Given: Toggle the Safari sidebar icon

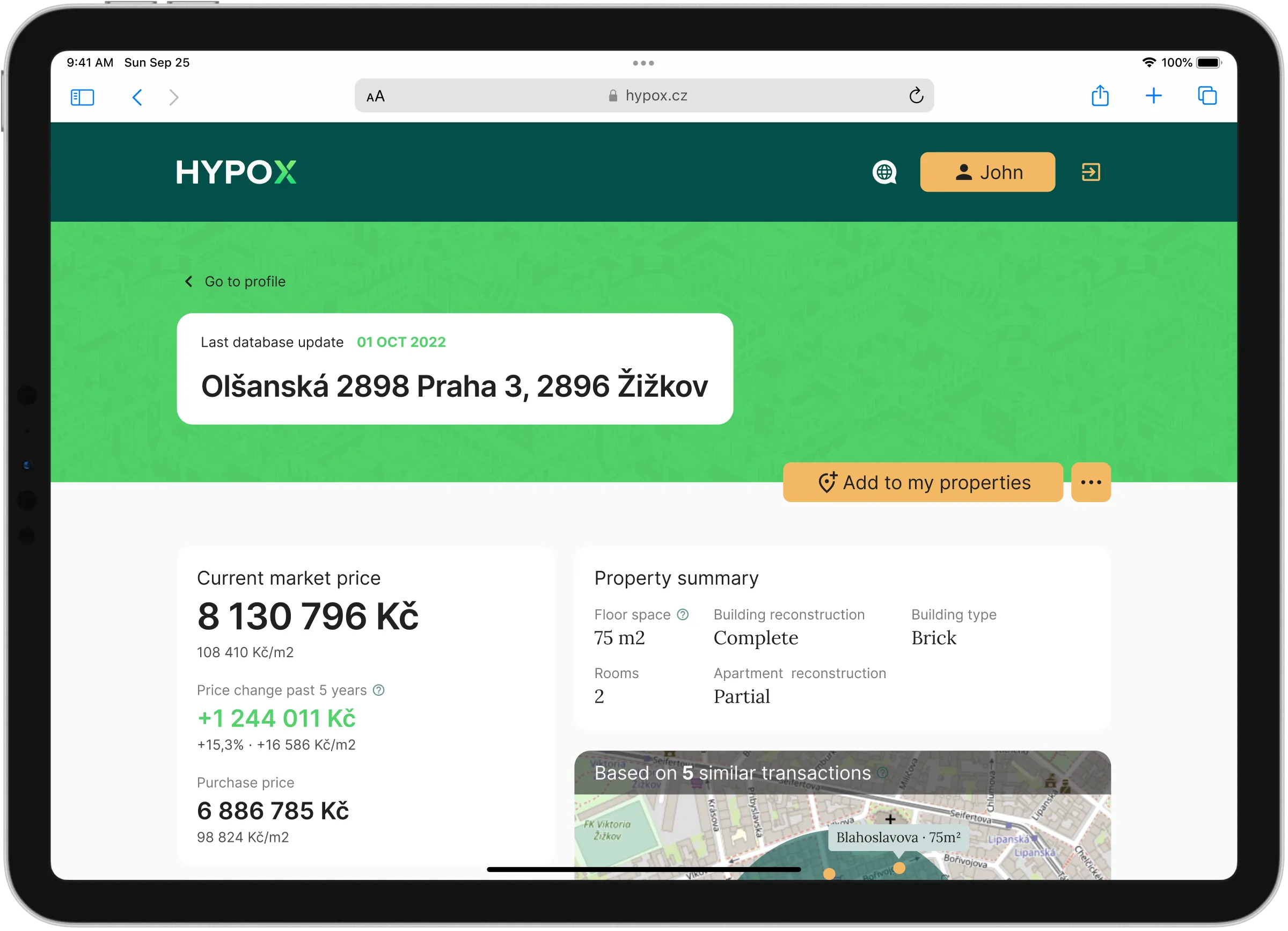Looking at the screenshot, I should point(82,97).
